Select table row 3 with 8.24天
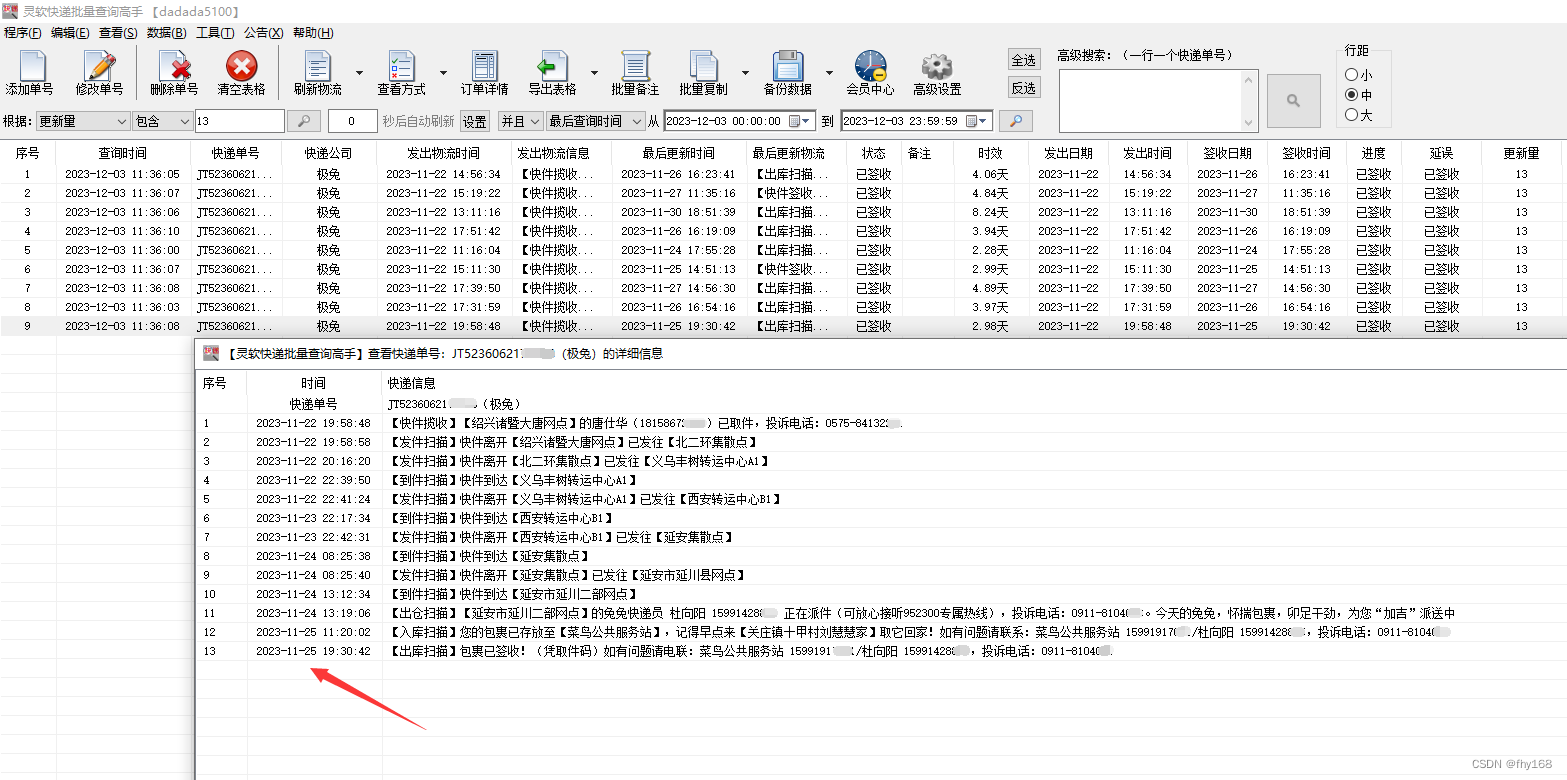 click(783, 212)
